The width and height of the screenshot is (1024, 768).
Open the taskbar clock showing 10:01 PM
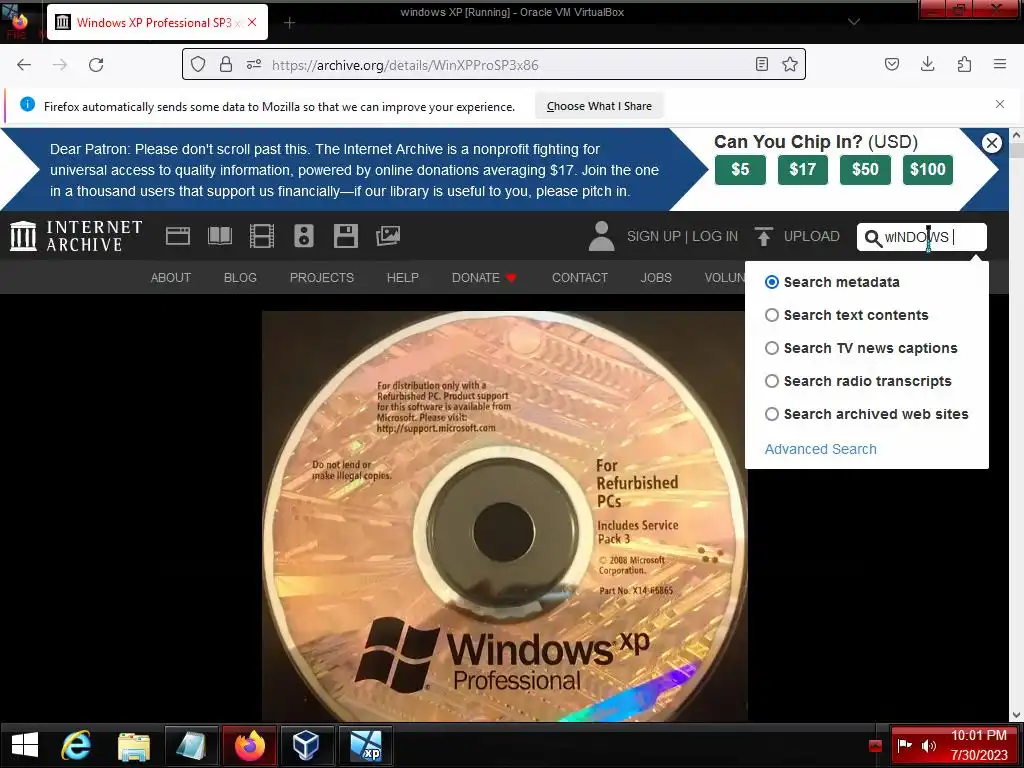[x=979, y=745]
